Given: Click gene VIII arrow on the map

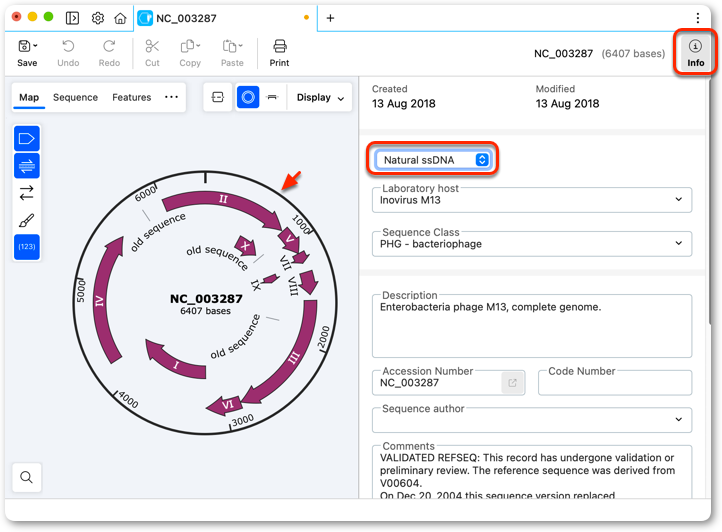Looking at the screenshot, I should pyautogui.click(x=309, y=282).
